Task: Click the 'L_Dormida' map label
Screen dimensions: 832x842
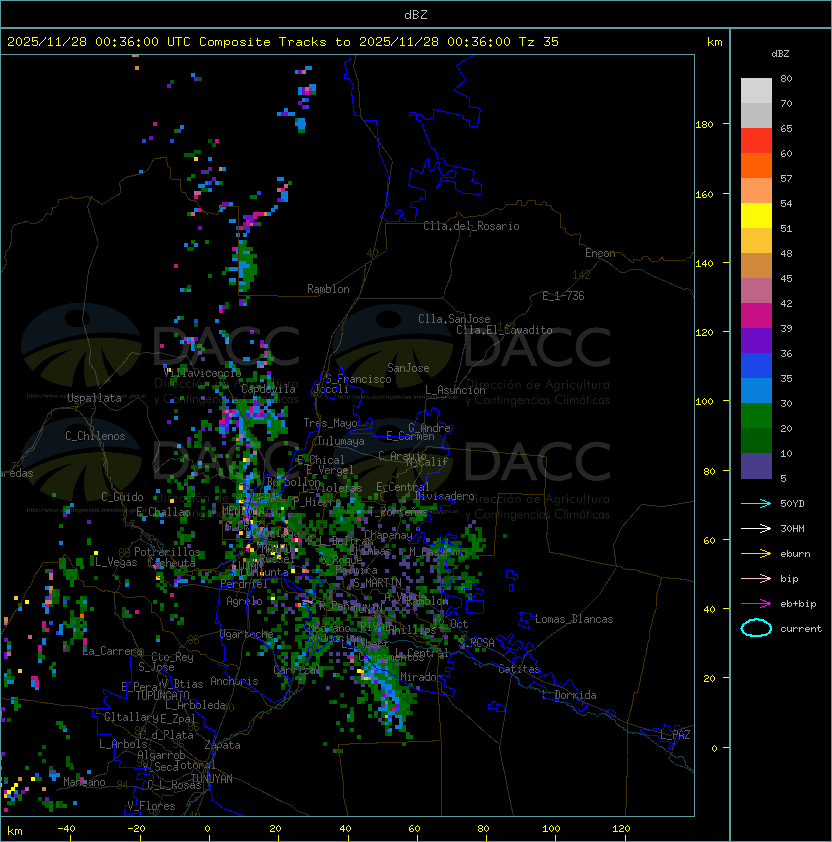Action: pyautogui.click(x=569, y=695)
